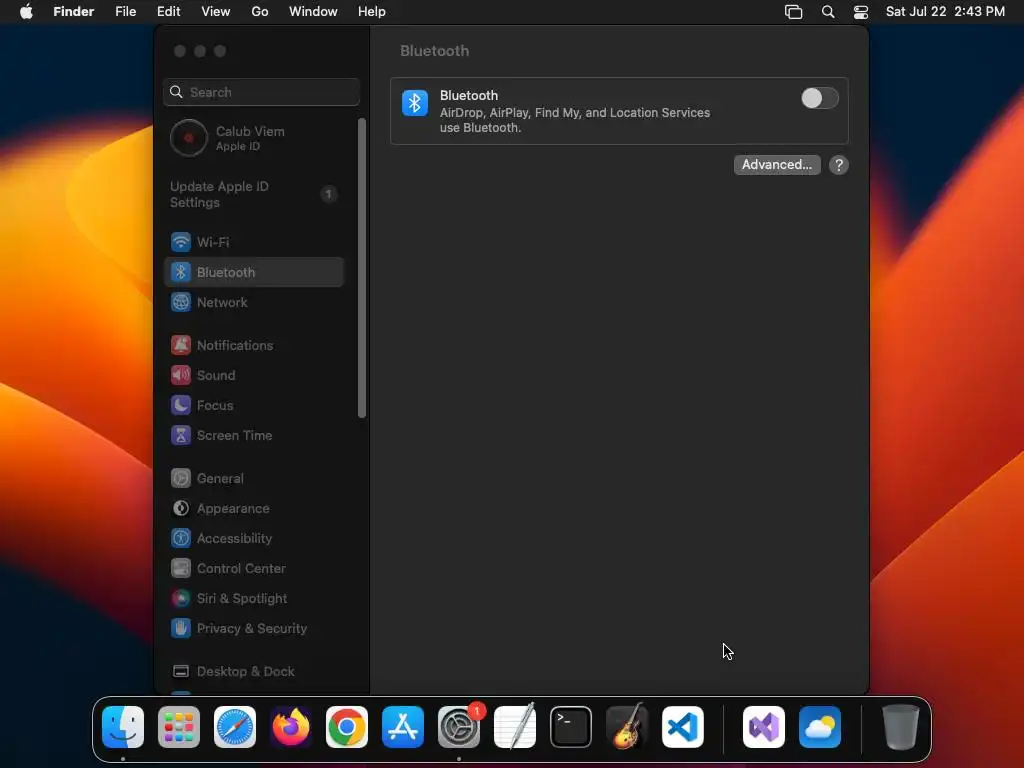Image resolution: width=1024 pixels, height=768 pixels.
Task: Launch Terminal from the Dock
Action: (571, 727)
